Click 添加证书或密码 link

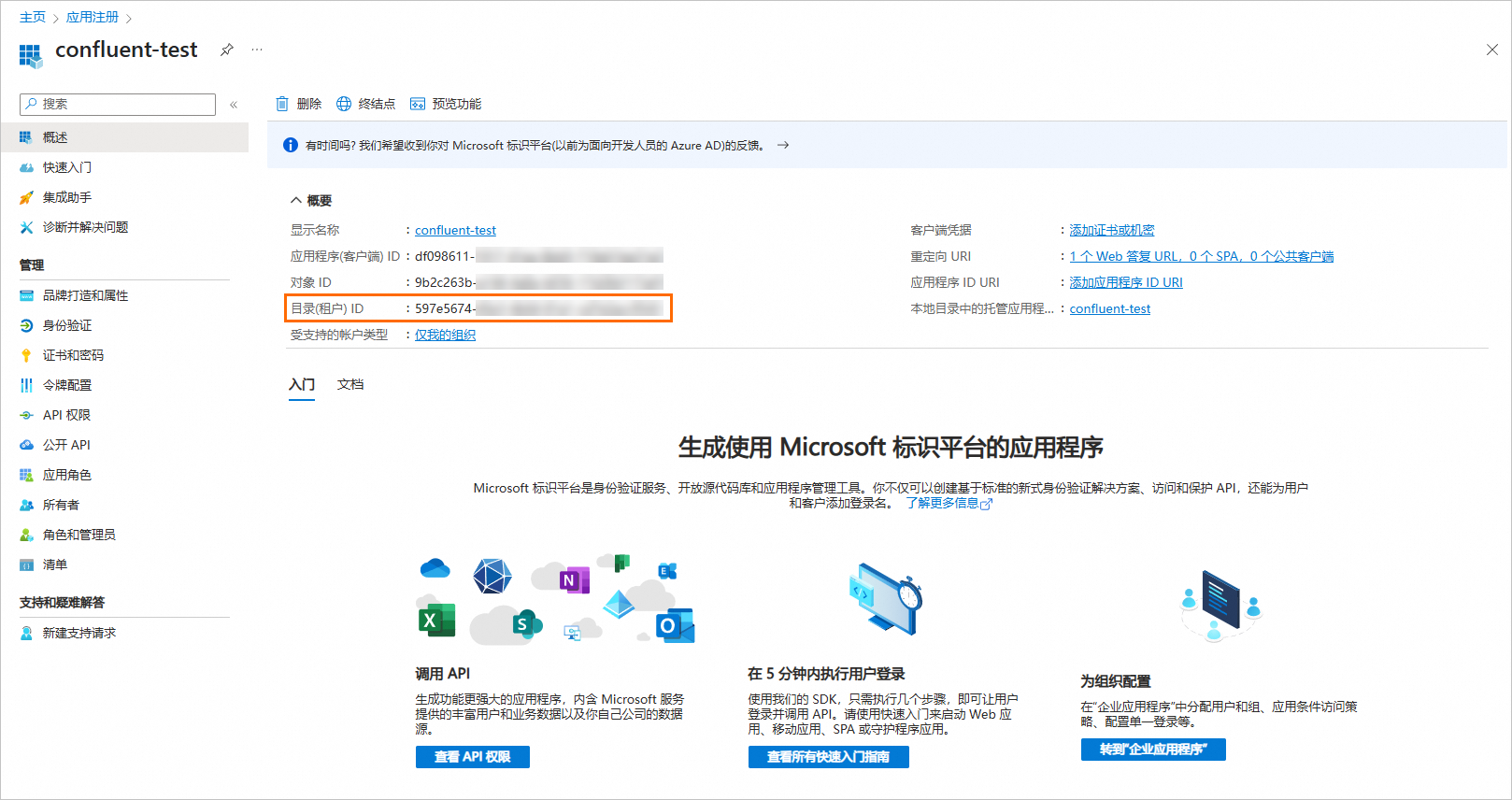coord(1112,230)
